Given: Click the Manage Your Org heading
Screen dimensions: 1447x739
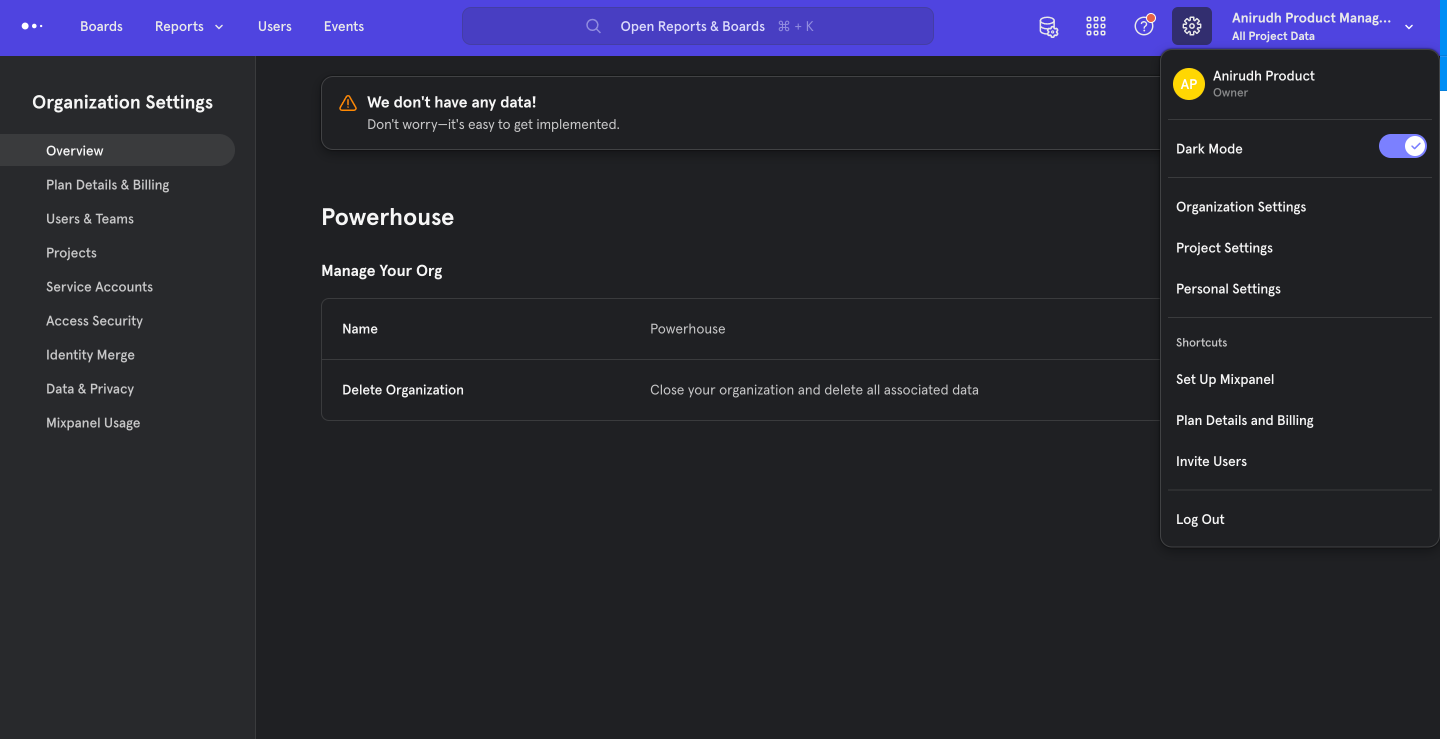Looking at the screenshot, I should coord(381,271).
